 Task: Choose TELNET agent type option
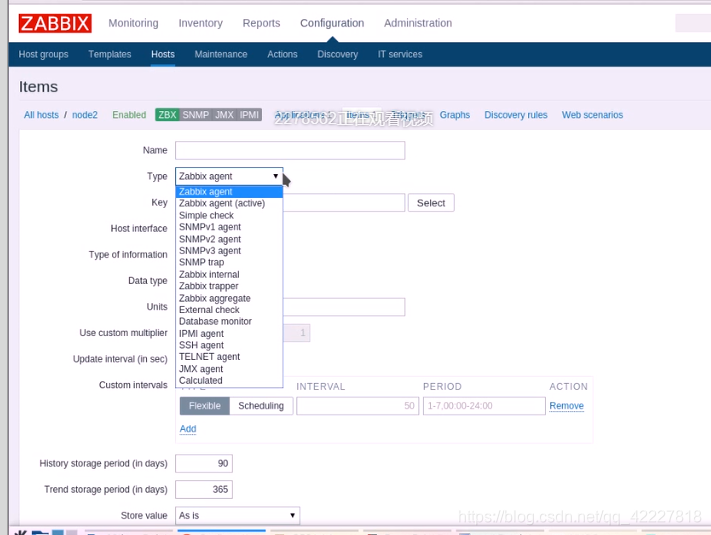229,357
